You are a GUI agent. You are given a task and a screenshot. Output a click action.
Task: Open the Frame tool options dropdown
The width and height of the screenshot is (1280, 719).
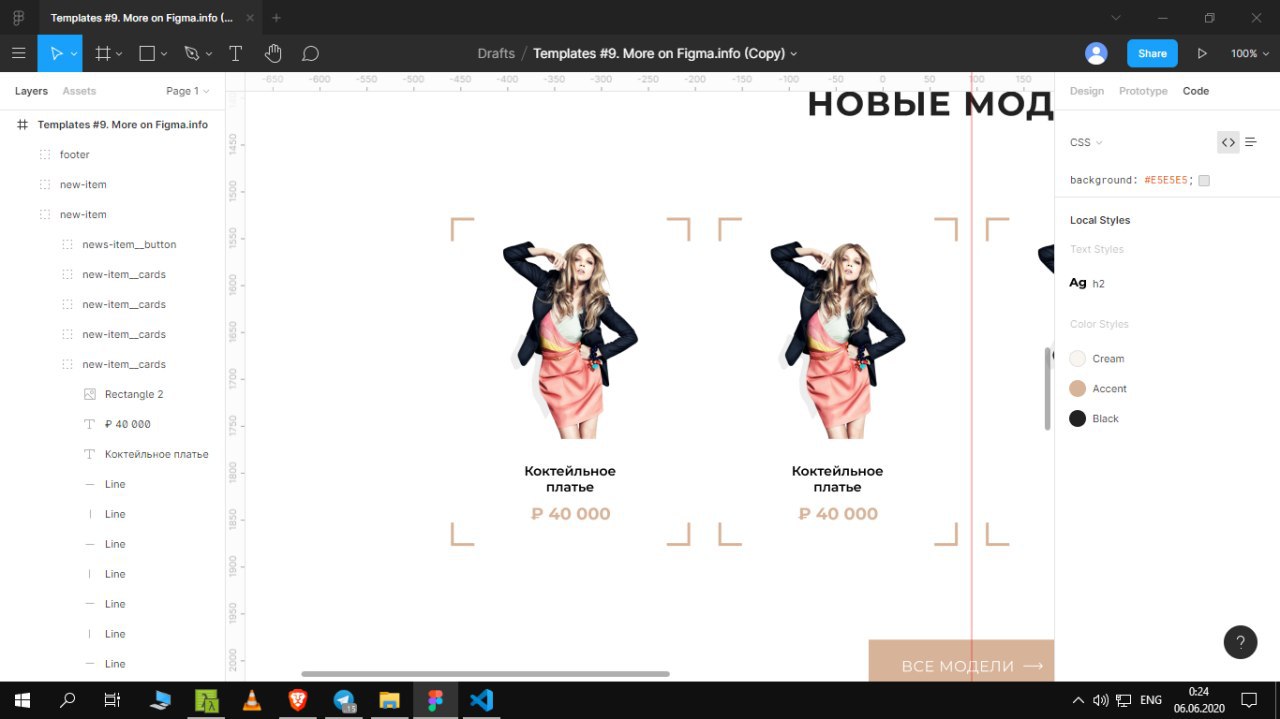point(119,54)
